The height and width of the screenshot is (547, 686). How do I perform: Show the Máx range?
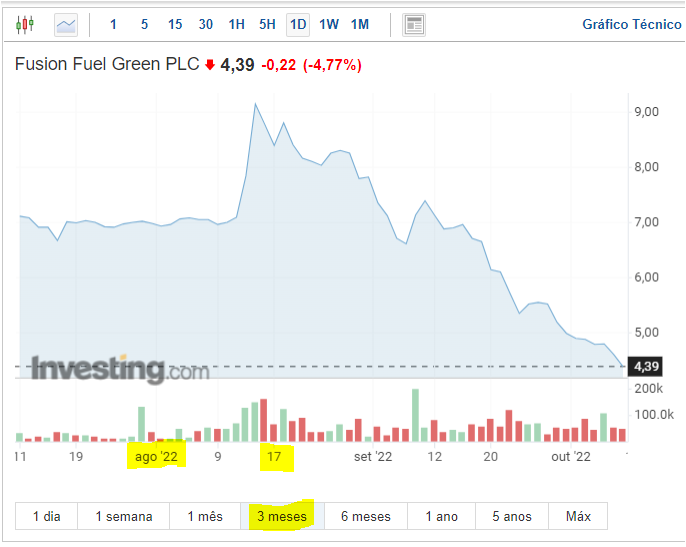(x=578, y=516)
